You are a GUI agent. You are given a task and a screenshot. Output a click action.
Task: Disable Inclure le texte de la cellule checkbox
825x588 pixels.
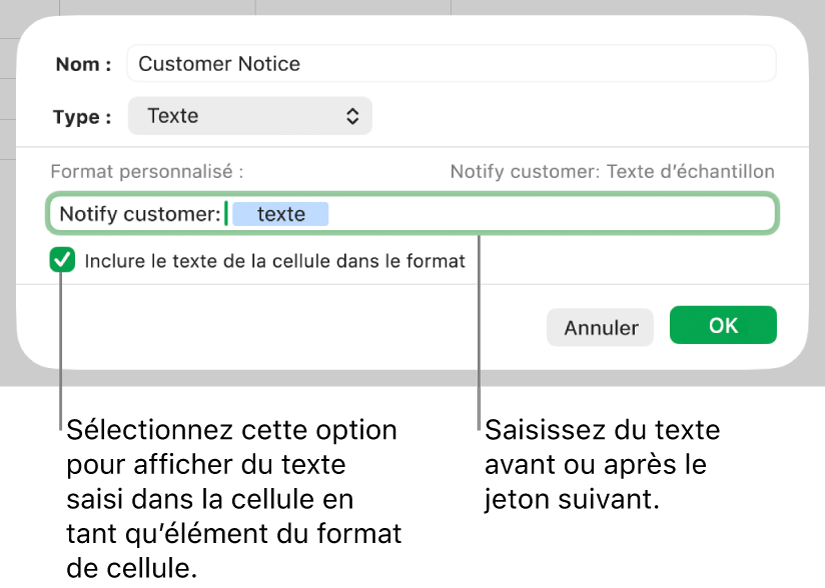tap(62, 261)
